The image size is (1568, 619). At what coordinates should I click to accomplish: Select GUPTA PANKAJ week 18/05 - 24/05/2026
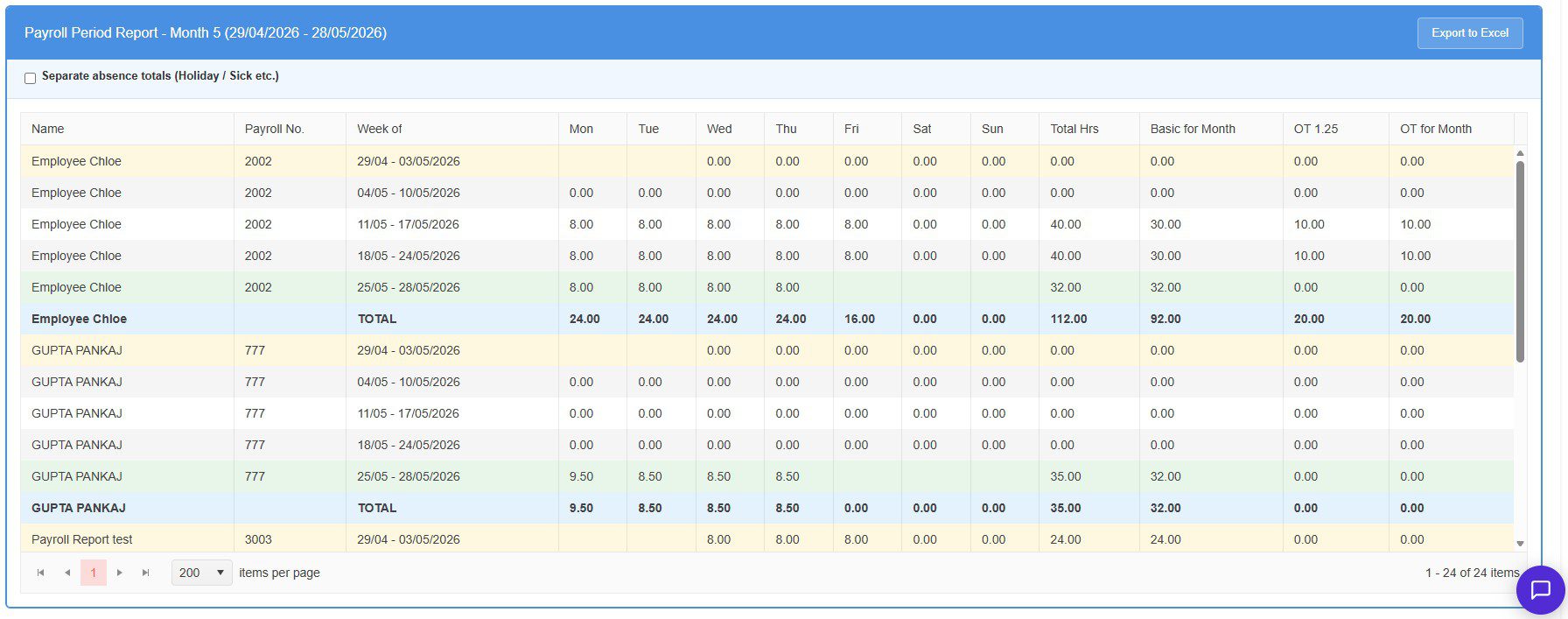767,445
